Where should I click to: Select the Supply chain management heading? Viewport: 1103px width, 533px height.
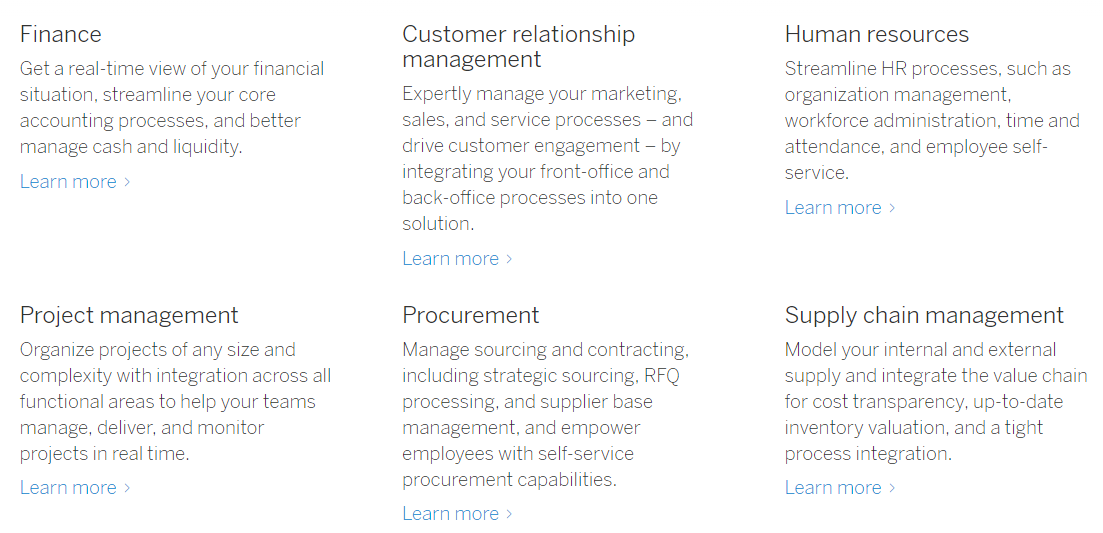[924, 315]
